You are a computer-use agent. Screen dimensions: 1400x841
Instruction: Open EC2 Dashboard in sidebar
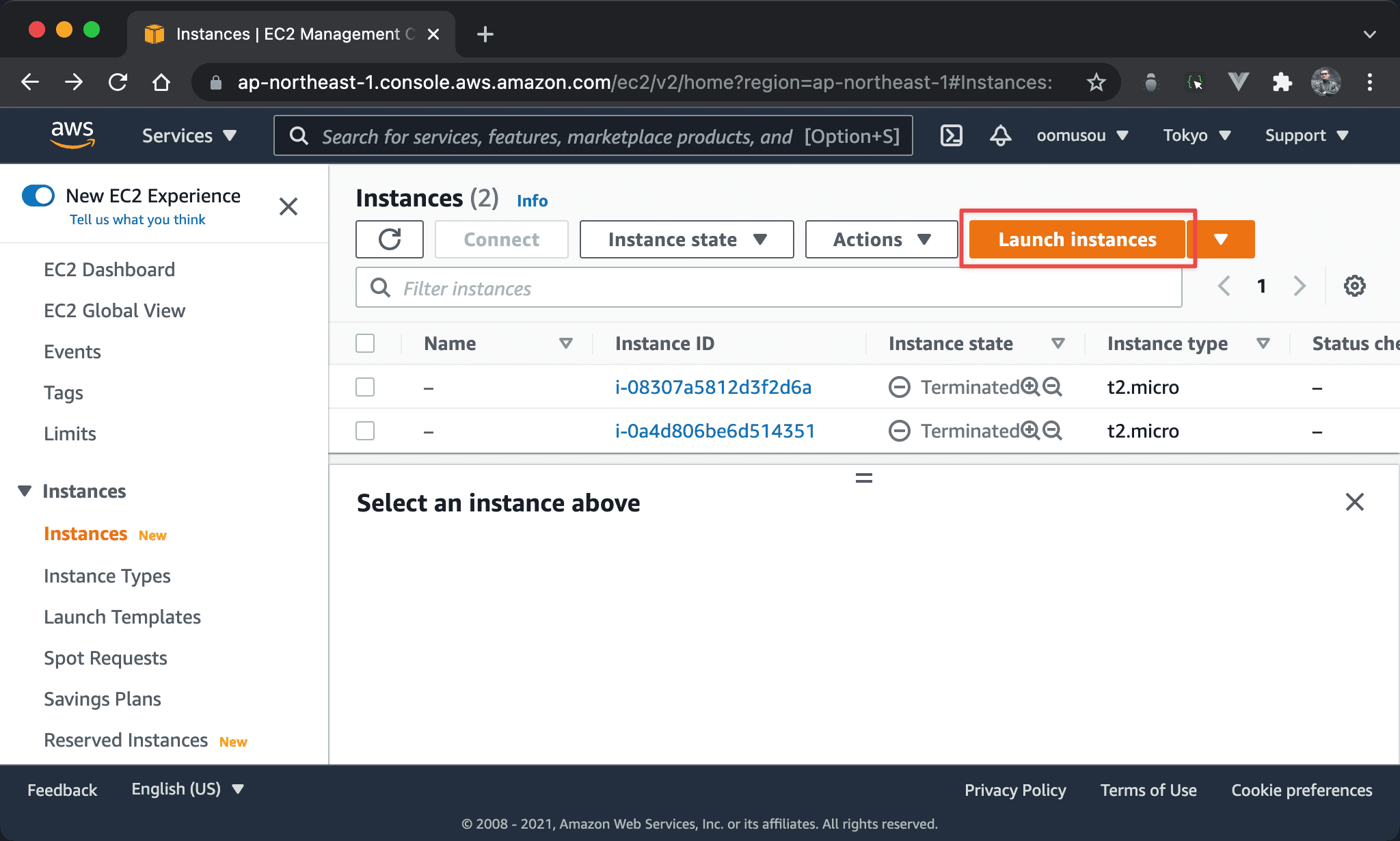(109, 269)
